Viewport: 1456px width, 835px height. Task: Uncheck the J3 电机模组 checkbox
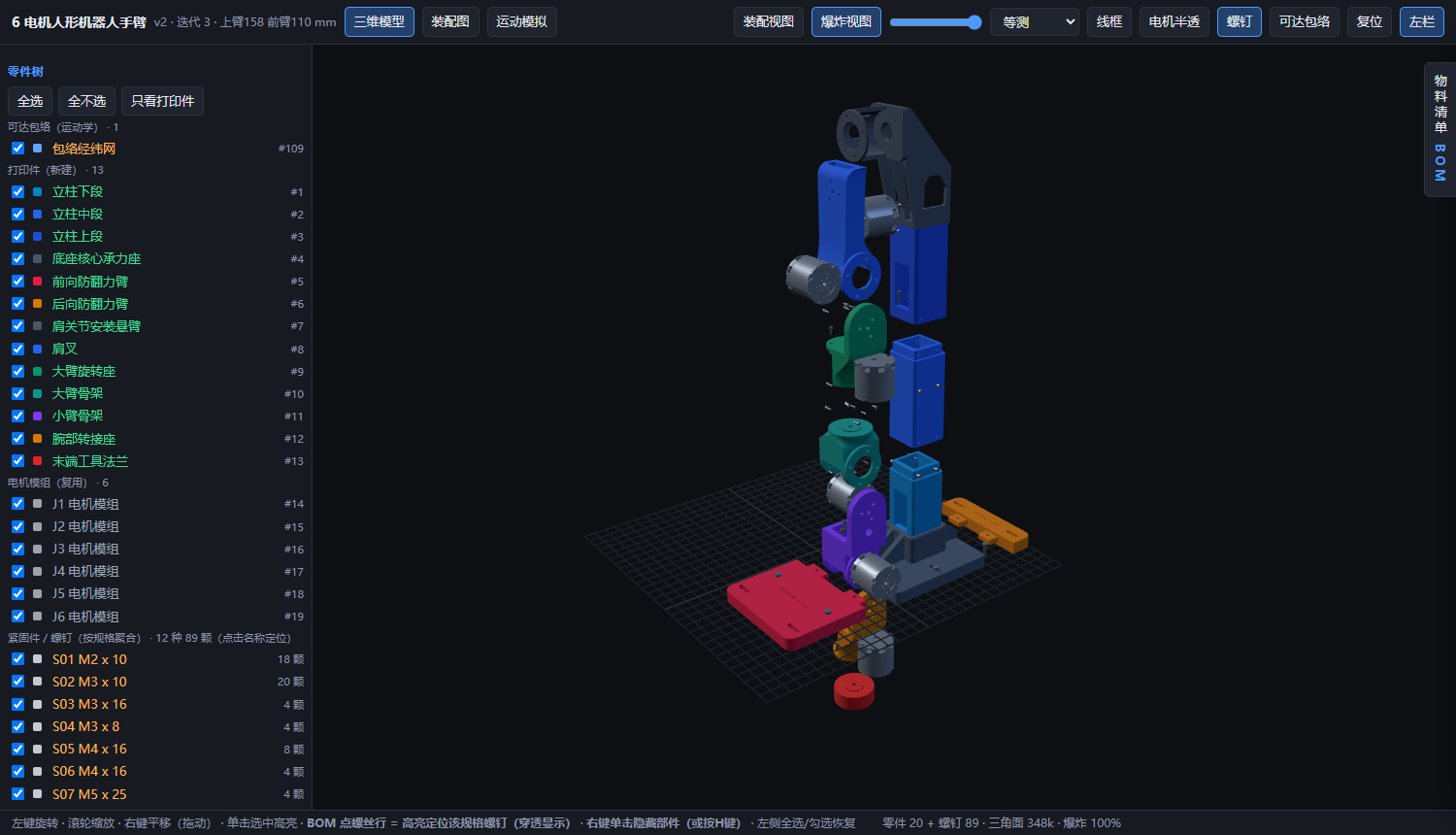point(17,549)
